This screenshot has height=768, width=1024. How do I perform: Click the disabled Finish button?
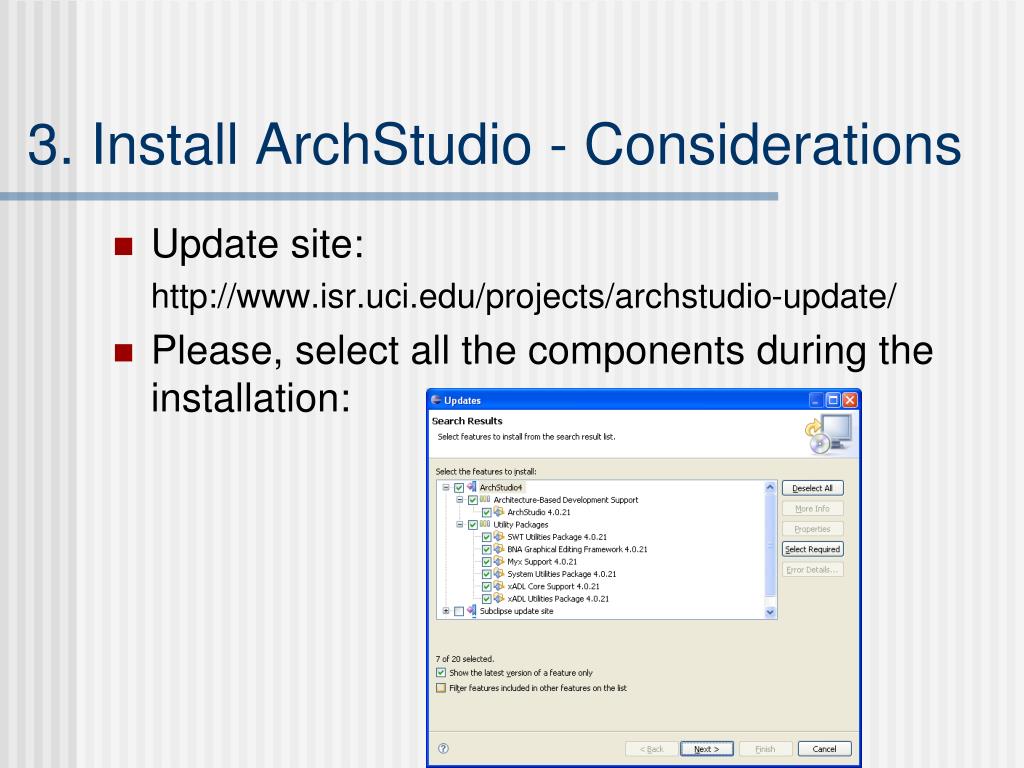tap(765, 749)
